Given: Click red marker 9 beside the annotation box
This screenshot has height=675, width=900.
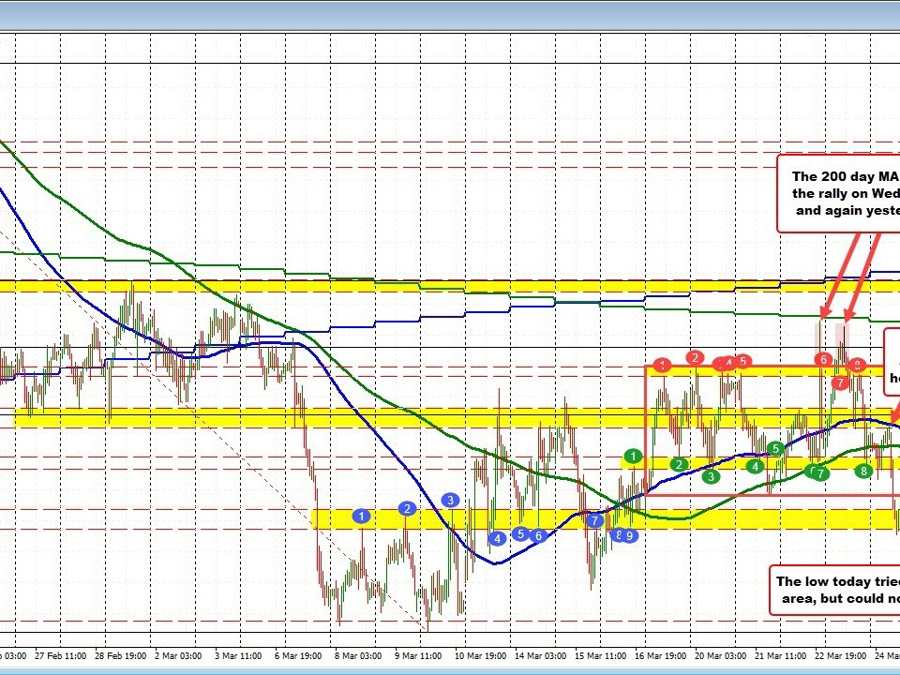Looking at the screenshot, I should (x=857, y=364).
